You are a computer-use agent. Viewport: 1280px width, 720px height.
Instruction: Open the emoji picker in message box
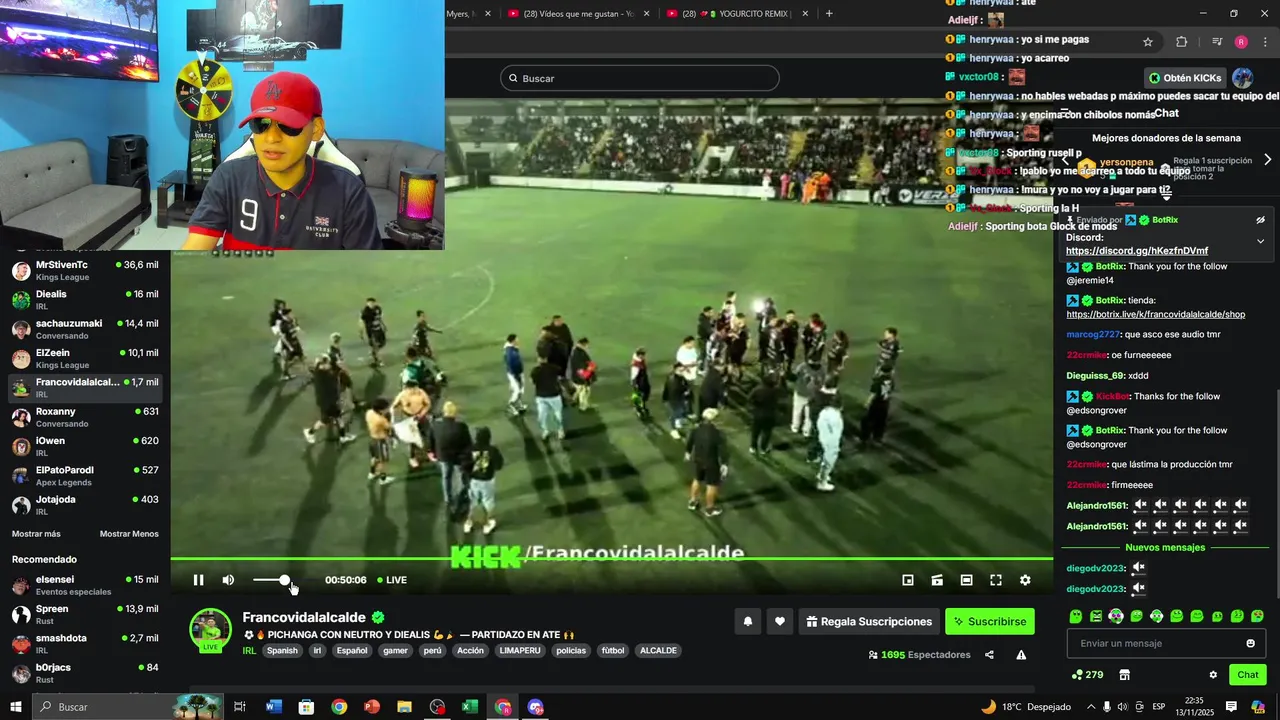pyautogui.click(x=1251, y=643)
